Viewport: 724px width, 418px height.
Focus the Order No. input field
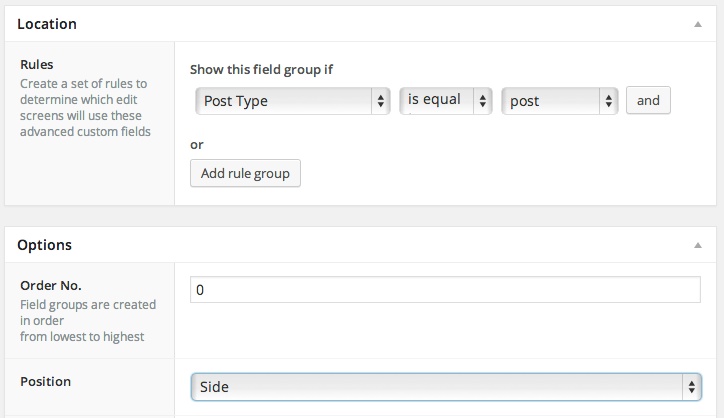click(445, 290)
